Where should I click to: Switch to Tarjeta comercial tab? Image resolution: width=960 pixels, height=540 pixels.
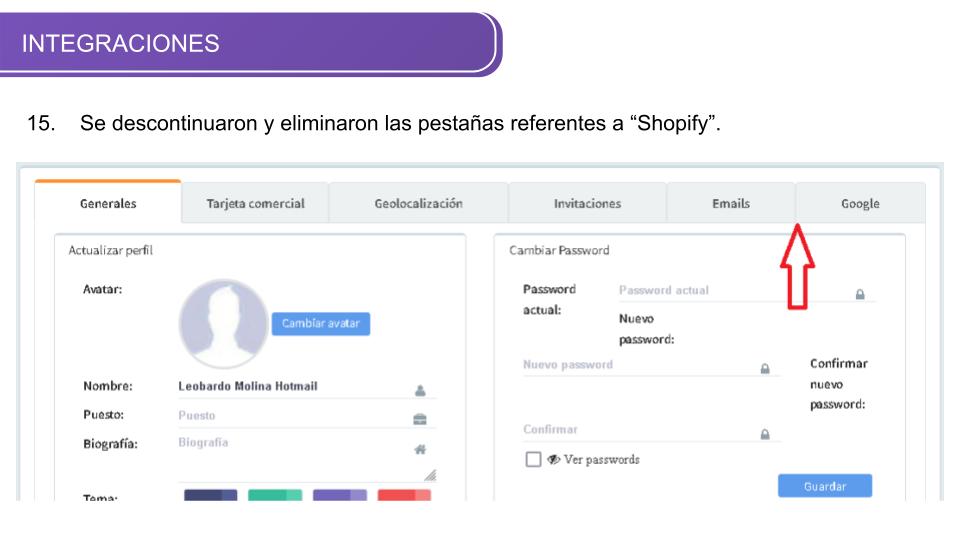pos(255,203)
